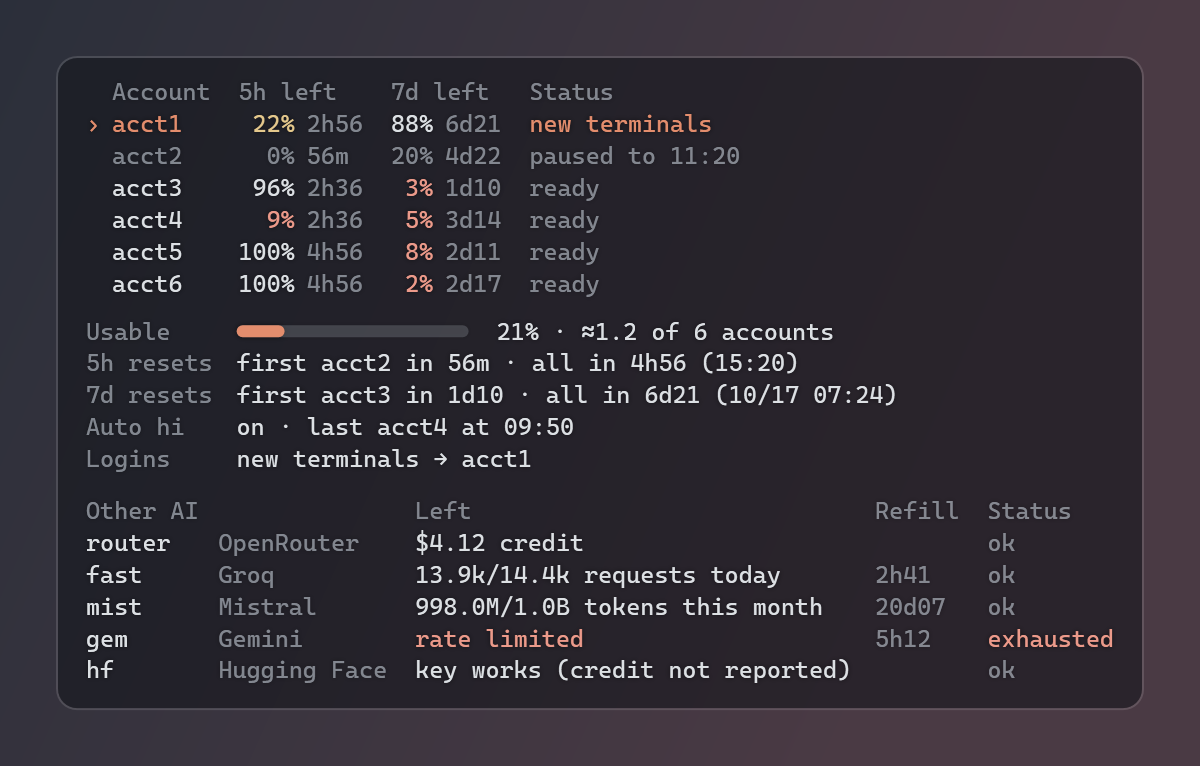Click the 'Hugging Face' provider name
This screenshot has width=1200, height=766.
(x=303, y=672)
